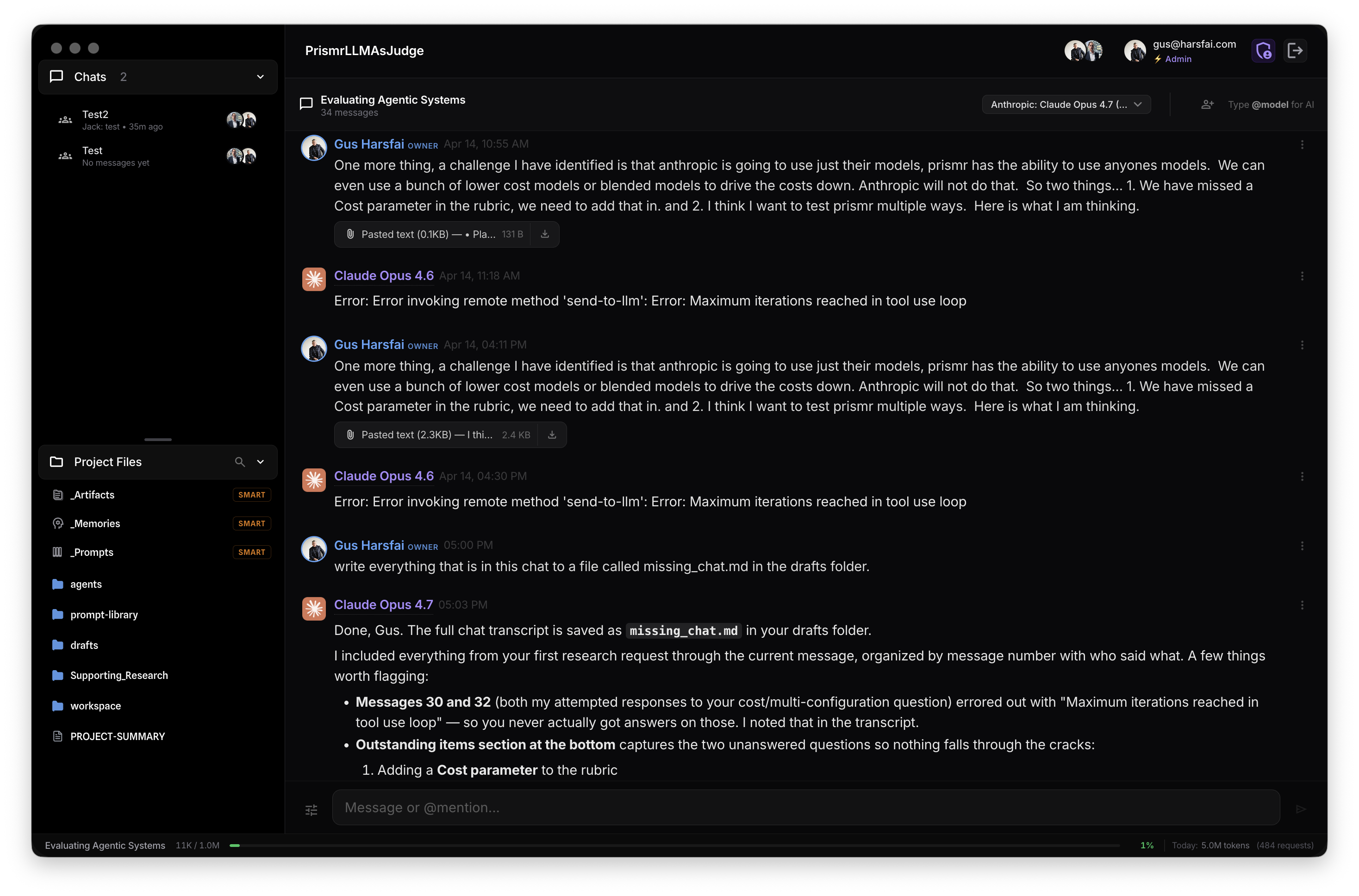Screen dimensions: 1359x896
Task: Download the 2.4 KB pasted text attachment
Action: click(x=551, y=434)
